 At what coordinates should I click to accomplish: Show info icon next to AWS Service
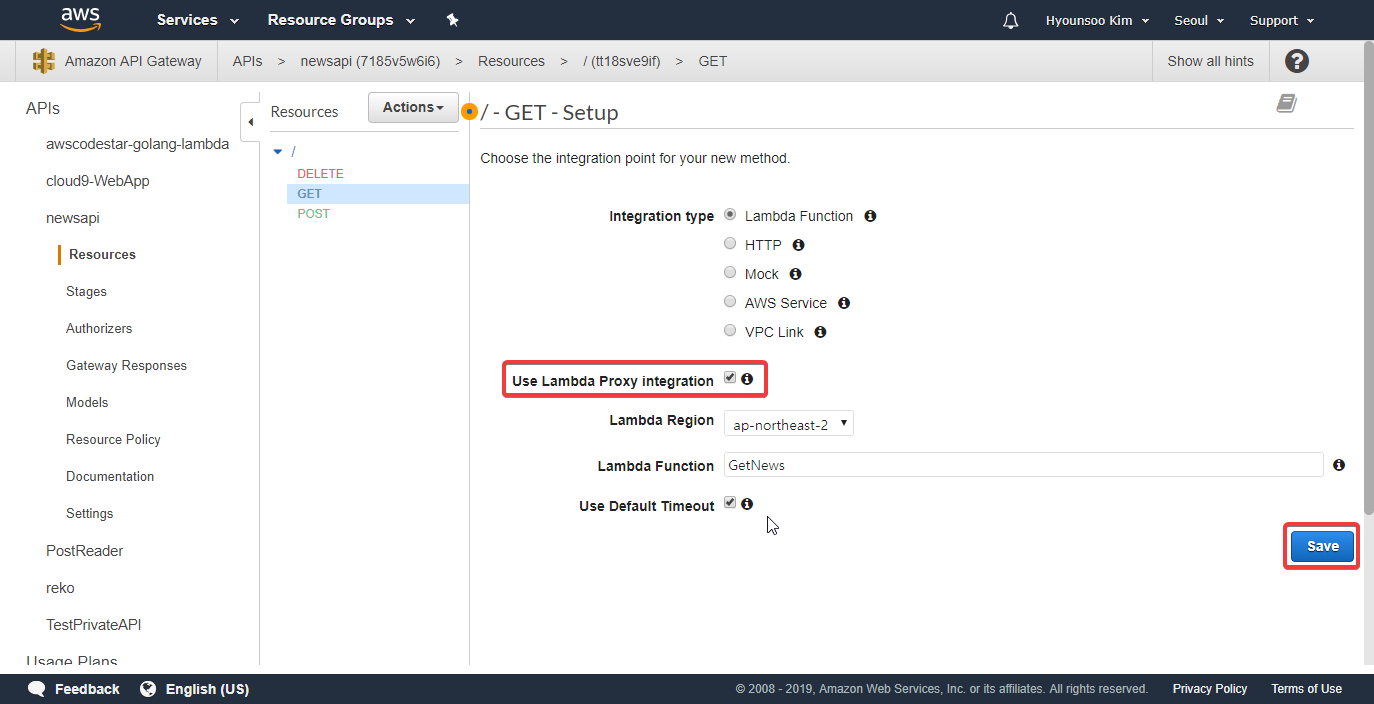844,303
